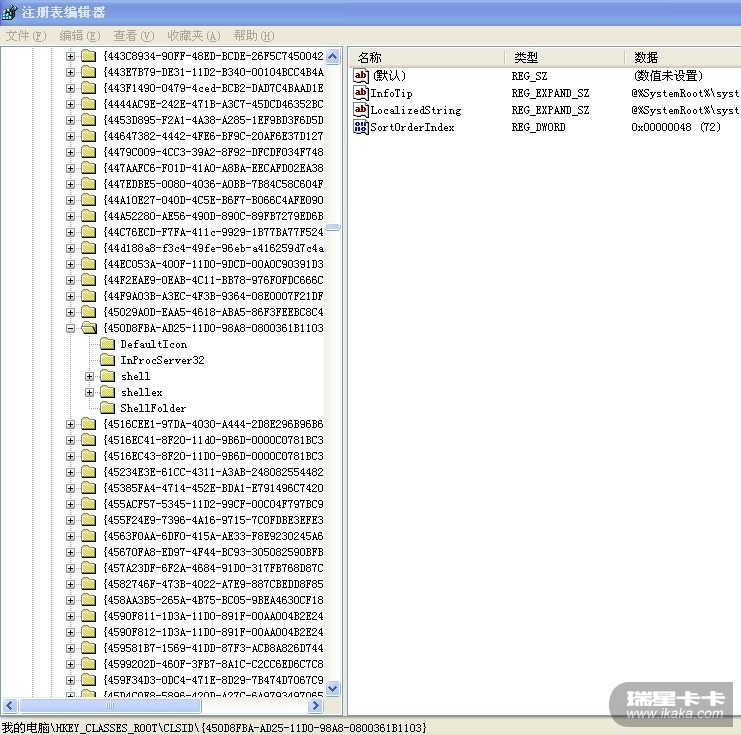Expand the {44C76ECD-F7FA key

pos(70,232)
